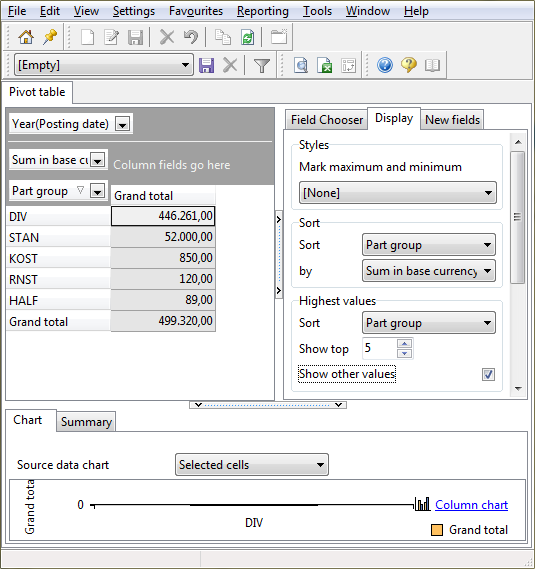Click the Display panel scroll down arrow
The image size is (535, 569).
point(518,389)
